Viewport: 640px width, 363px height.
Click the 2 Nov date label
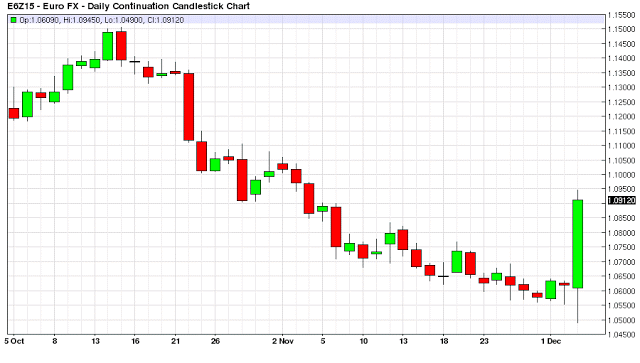[x=283, y=341]
